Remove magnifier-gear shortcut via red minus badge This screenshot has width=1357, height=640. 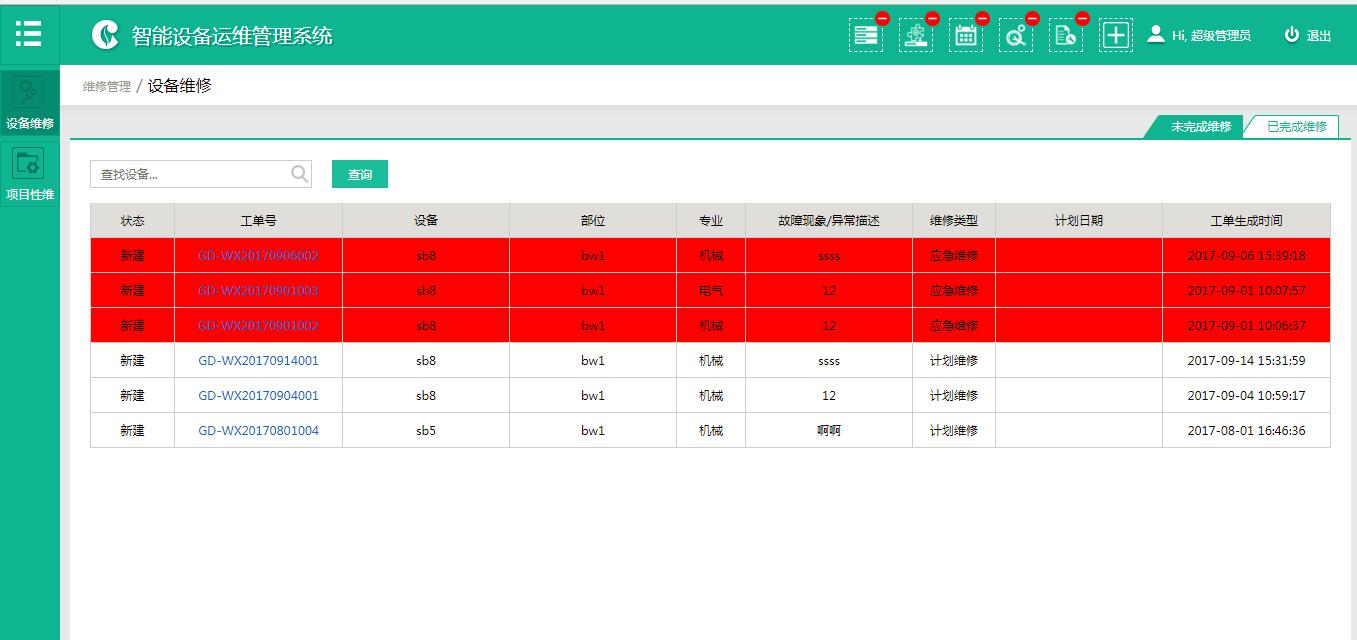[x=1033, y=18]
